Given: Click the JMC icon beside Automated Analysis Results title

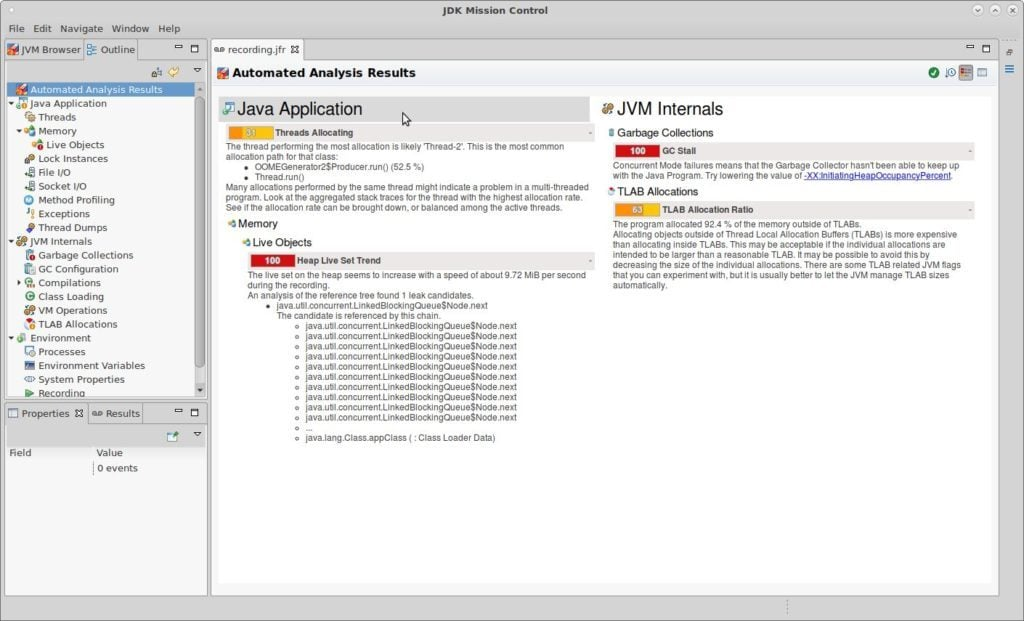Looking at the screenshot, I should click(x=223, y=72).
